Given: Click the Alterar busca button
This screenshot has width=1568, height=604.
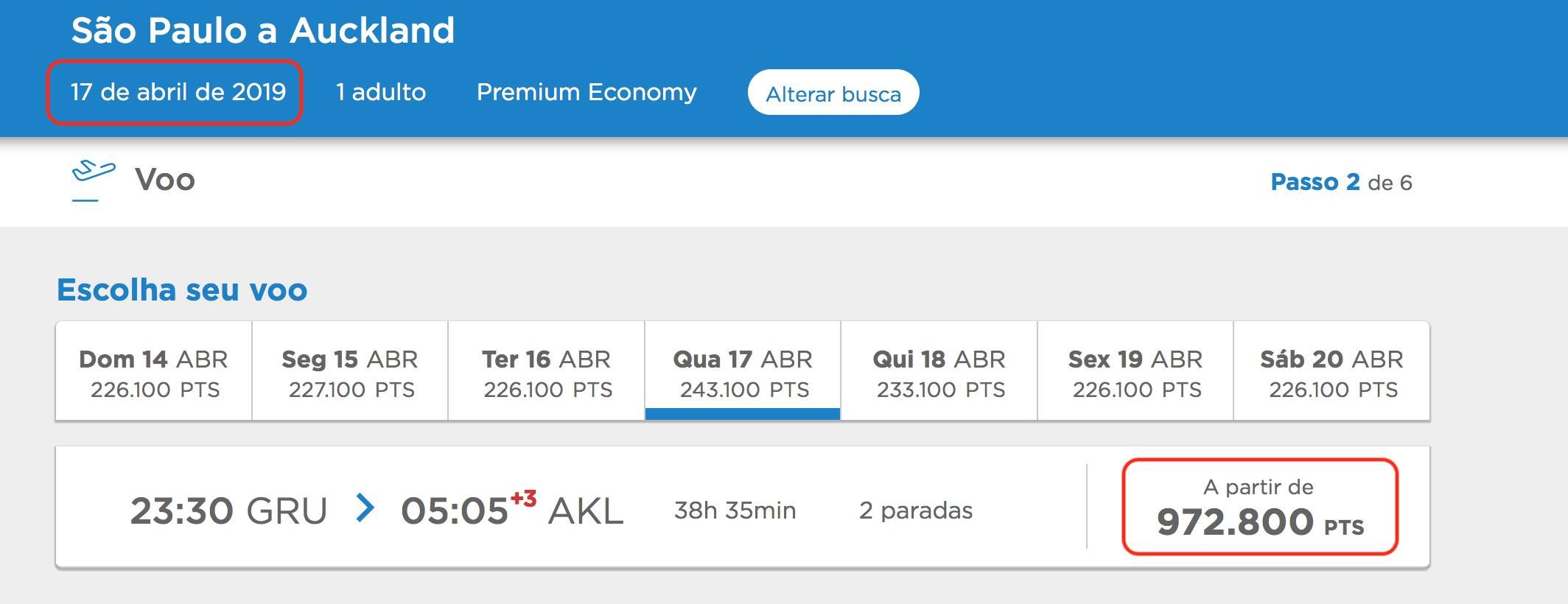Looking at the screenshot, I should (833, 93).
